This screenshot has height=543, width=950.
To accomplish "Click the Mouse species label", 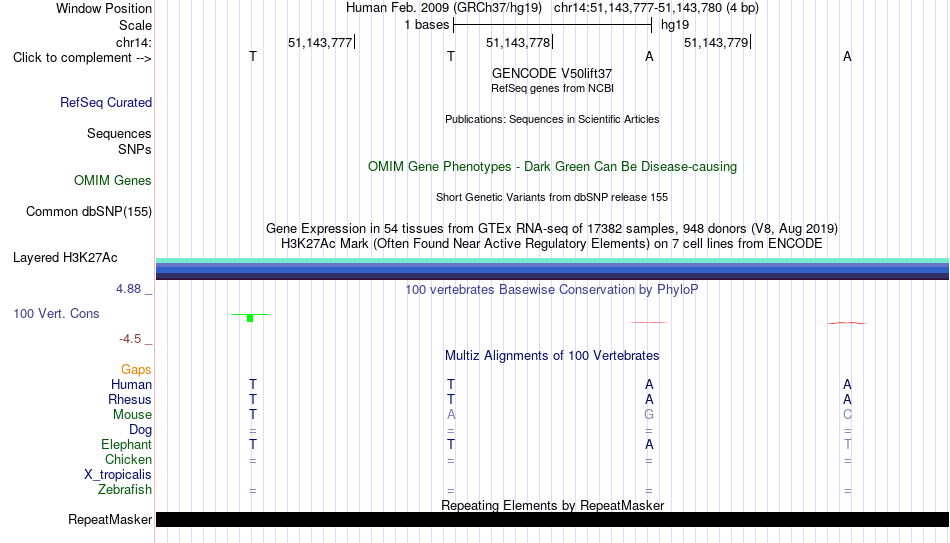I will point(132,415).
